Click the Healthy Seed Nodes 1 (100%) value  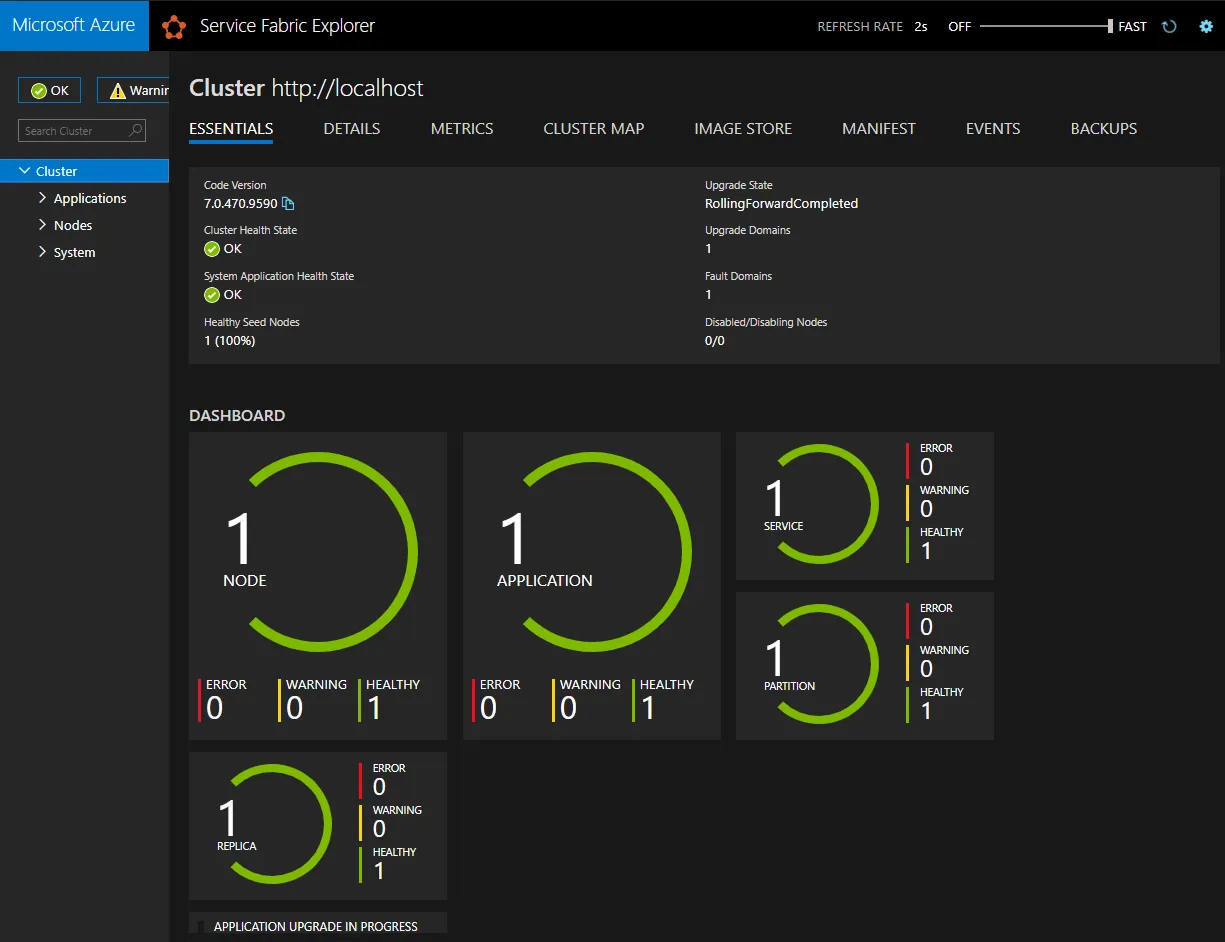point(230,341)
